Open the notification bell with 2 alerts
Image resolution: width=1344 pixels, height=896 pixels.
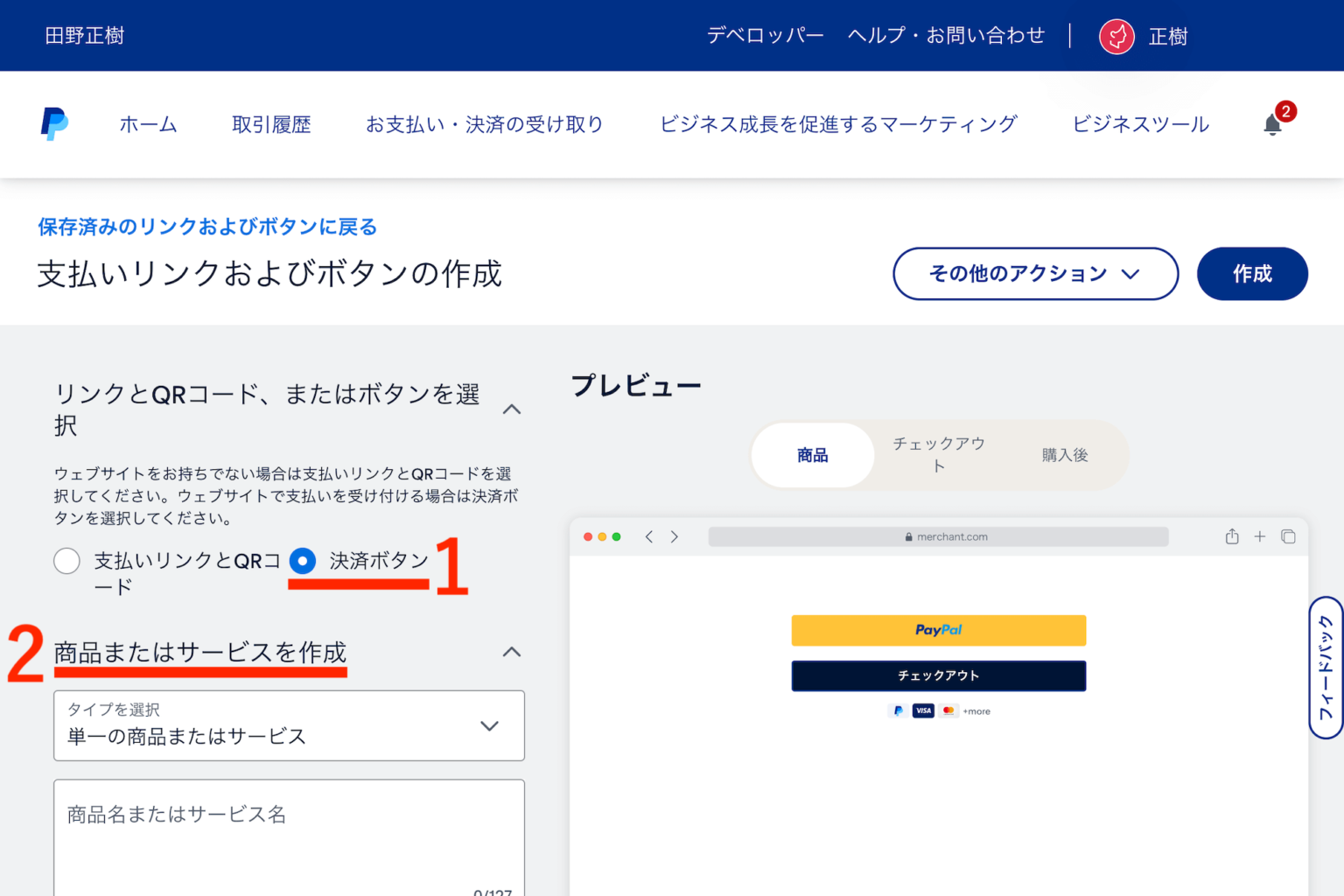(1272, 125)
